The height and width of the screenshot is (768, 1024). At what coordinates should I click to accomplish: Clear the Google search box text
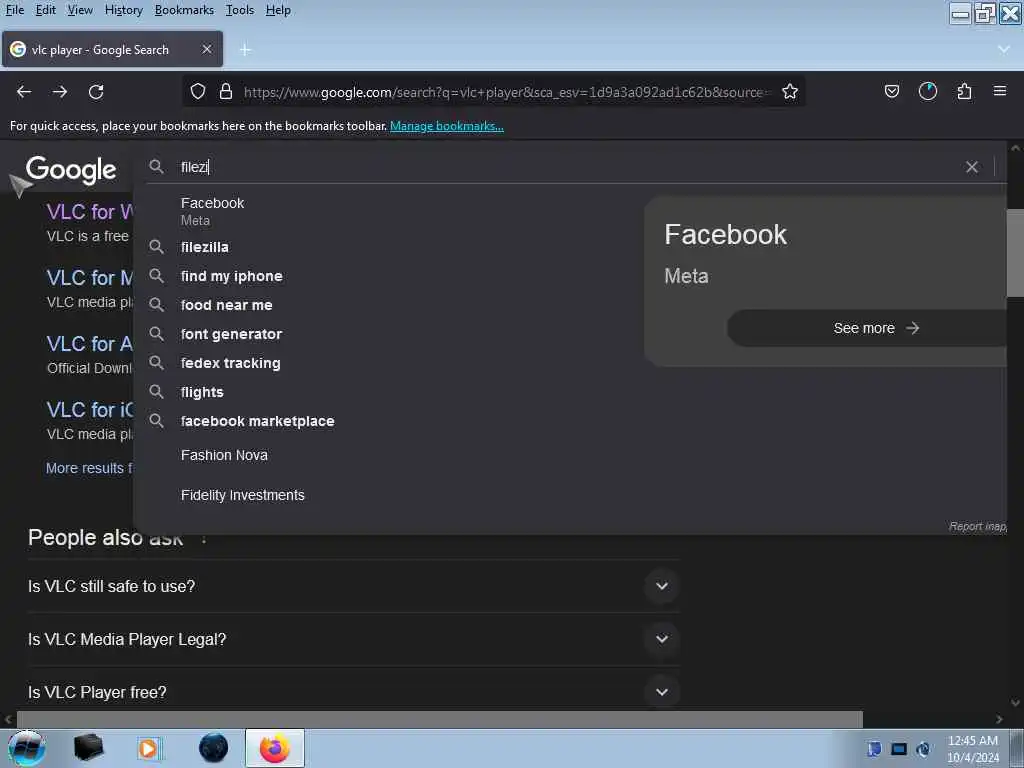(972, 167)
